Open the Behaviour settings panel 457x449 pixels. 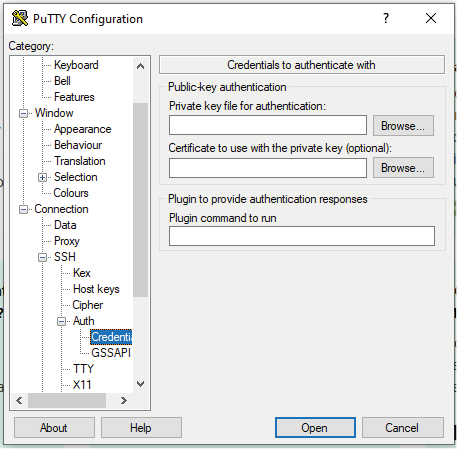click(78, 145)
